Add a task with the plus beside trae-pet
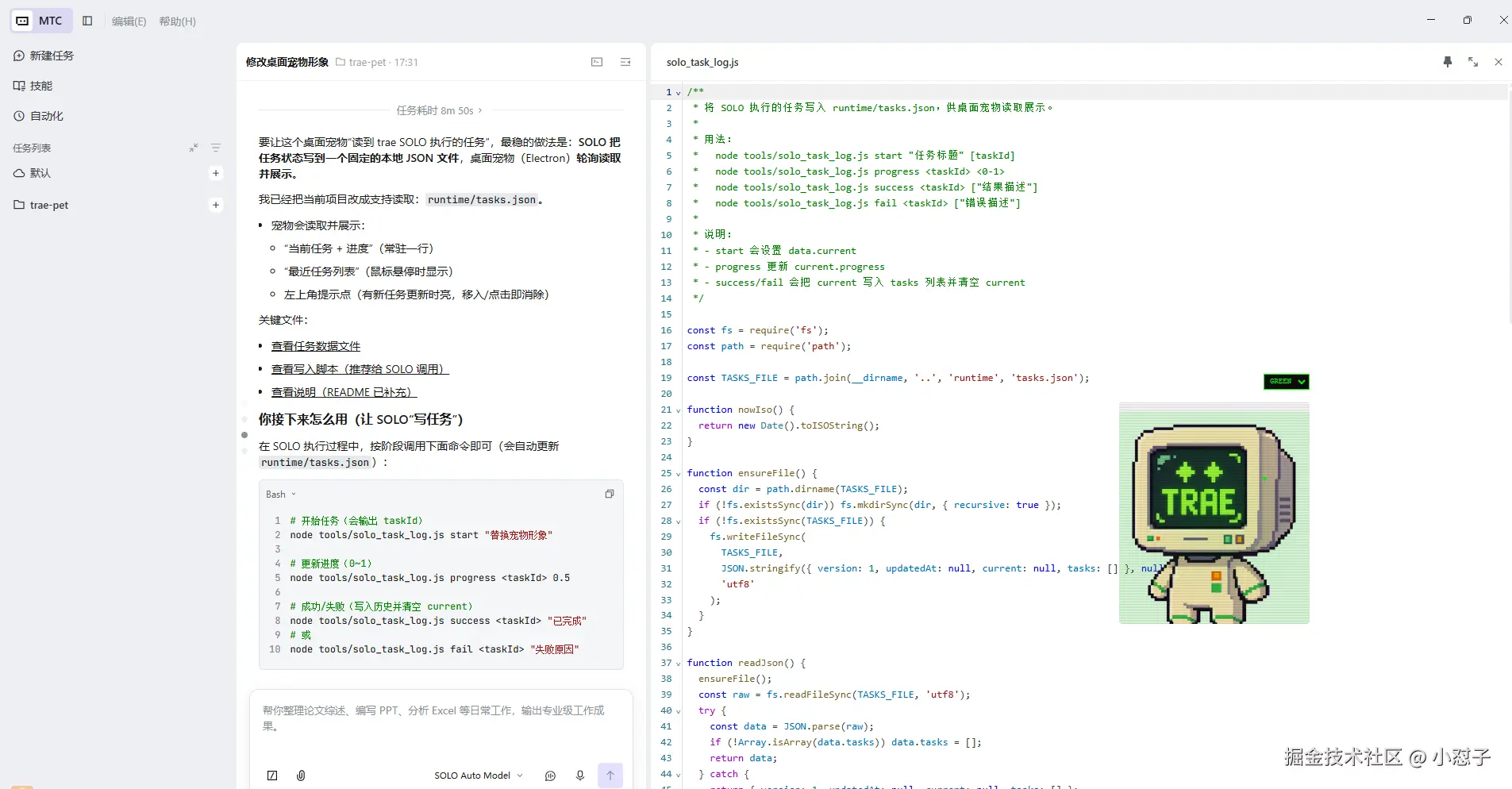The height and width of the screenshot is (789, 1512). pos(216,205)
